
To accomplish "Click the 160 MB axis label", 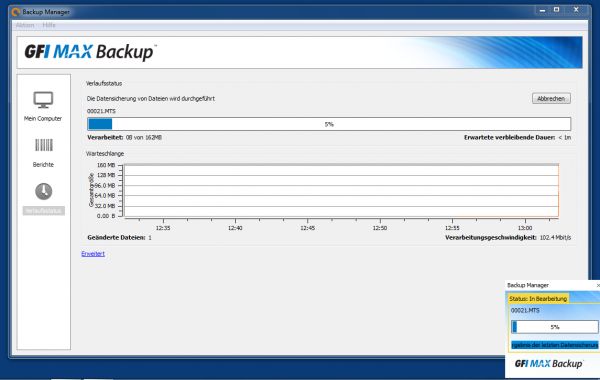I will tap(106, 165).
